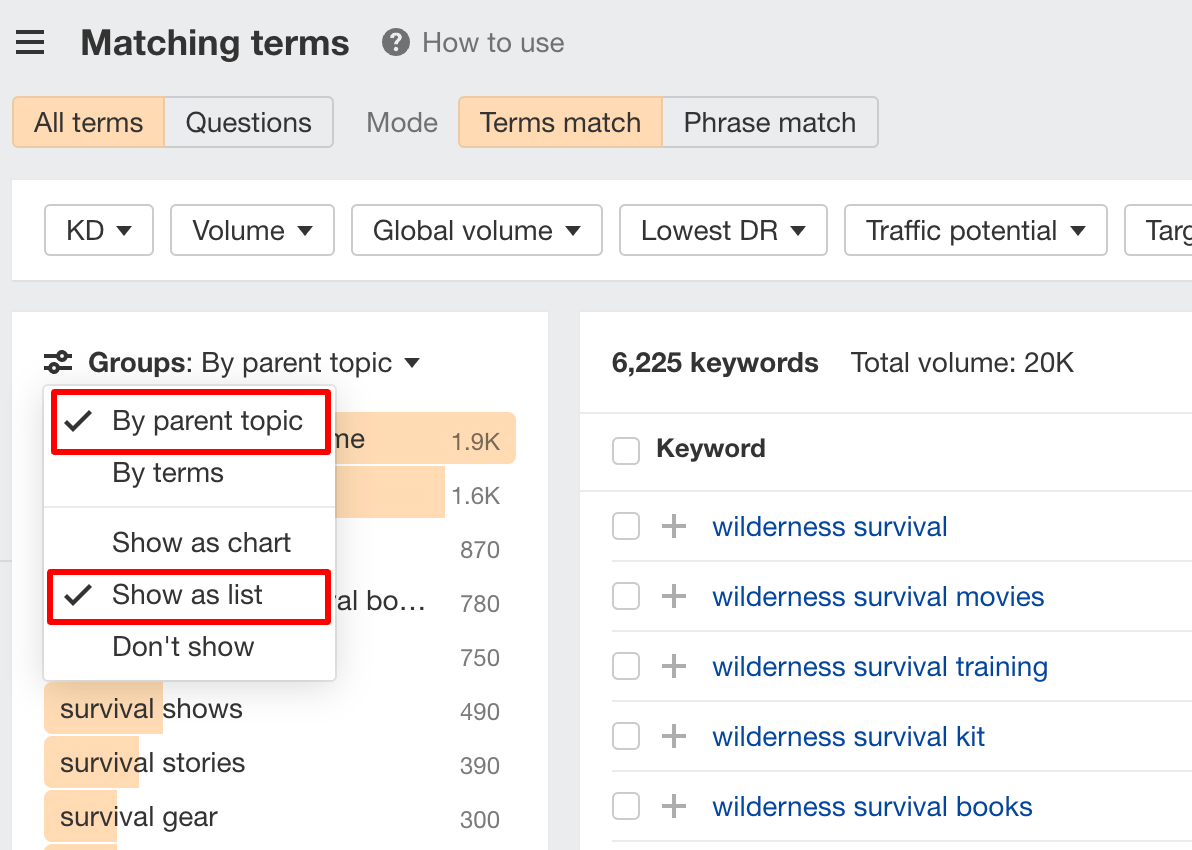1192x850 pixels.
Task: Click plus icon beside wilderness survival kit
Action: tap(674, 737)
